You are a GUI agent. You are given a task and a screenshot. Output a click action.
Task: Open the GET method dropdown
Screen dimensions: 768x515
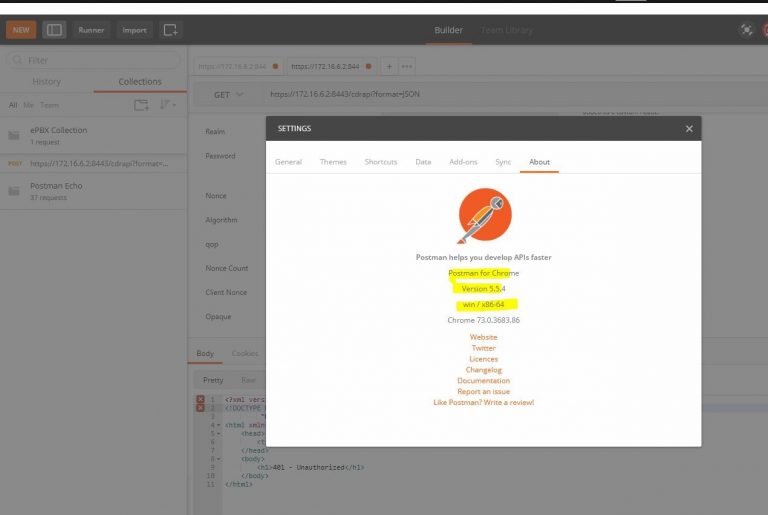pos(228,95)
